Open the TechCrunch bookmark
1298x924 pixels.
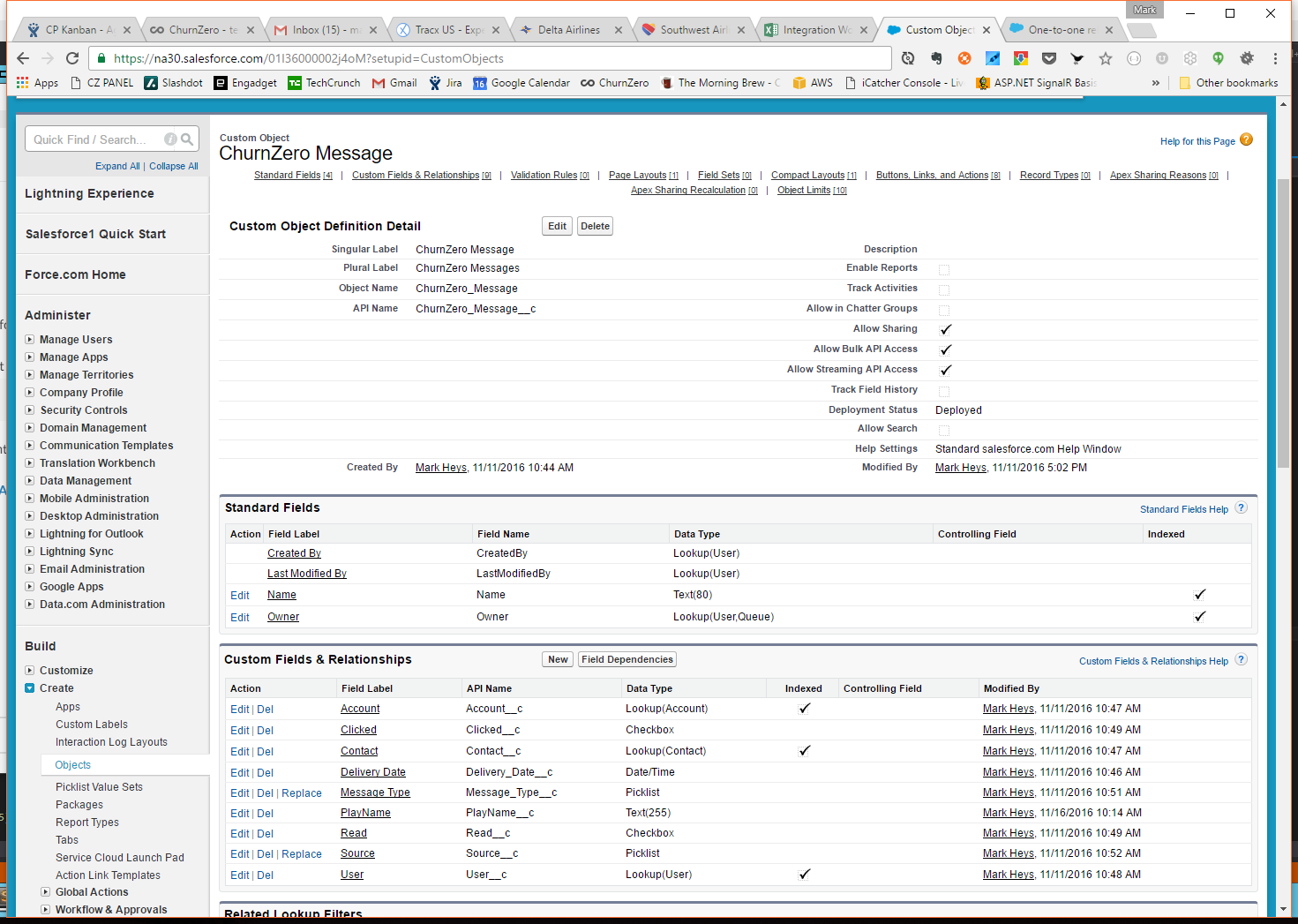click(x=324, y=83)
